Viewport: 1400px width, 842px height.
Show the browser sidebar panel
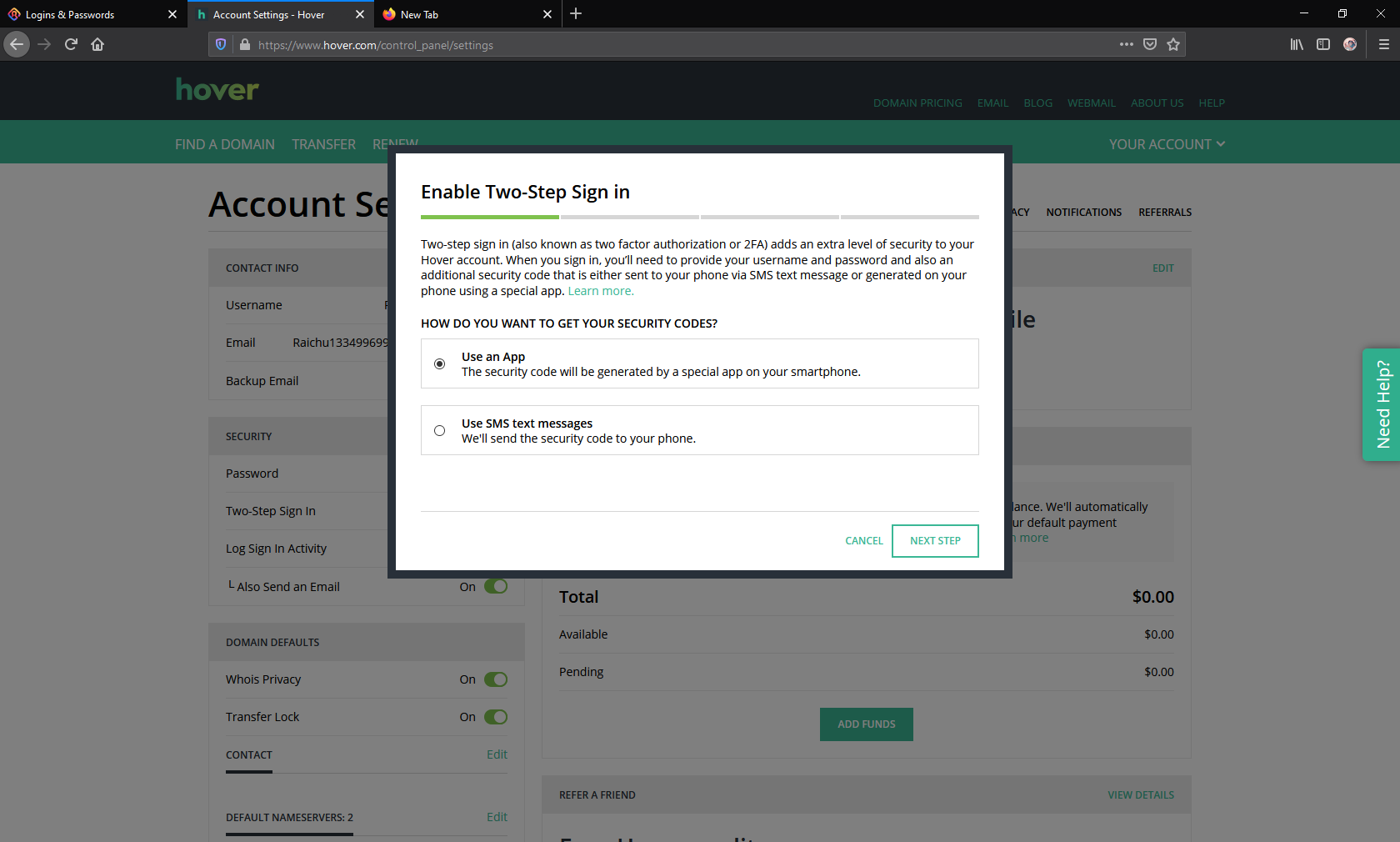tap(1323, 44)
